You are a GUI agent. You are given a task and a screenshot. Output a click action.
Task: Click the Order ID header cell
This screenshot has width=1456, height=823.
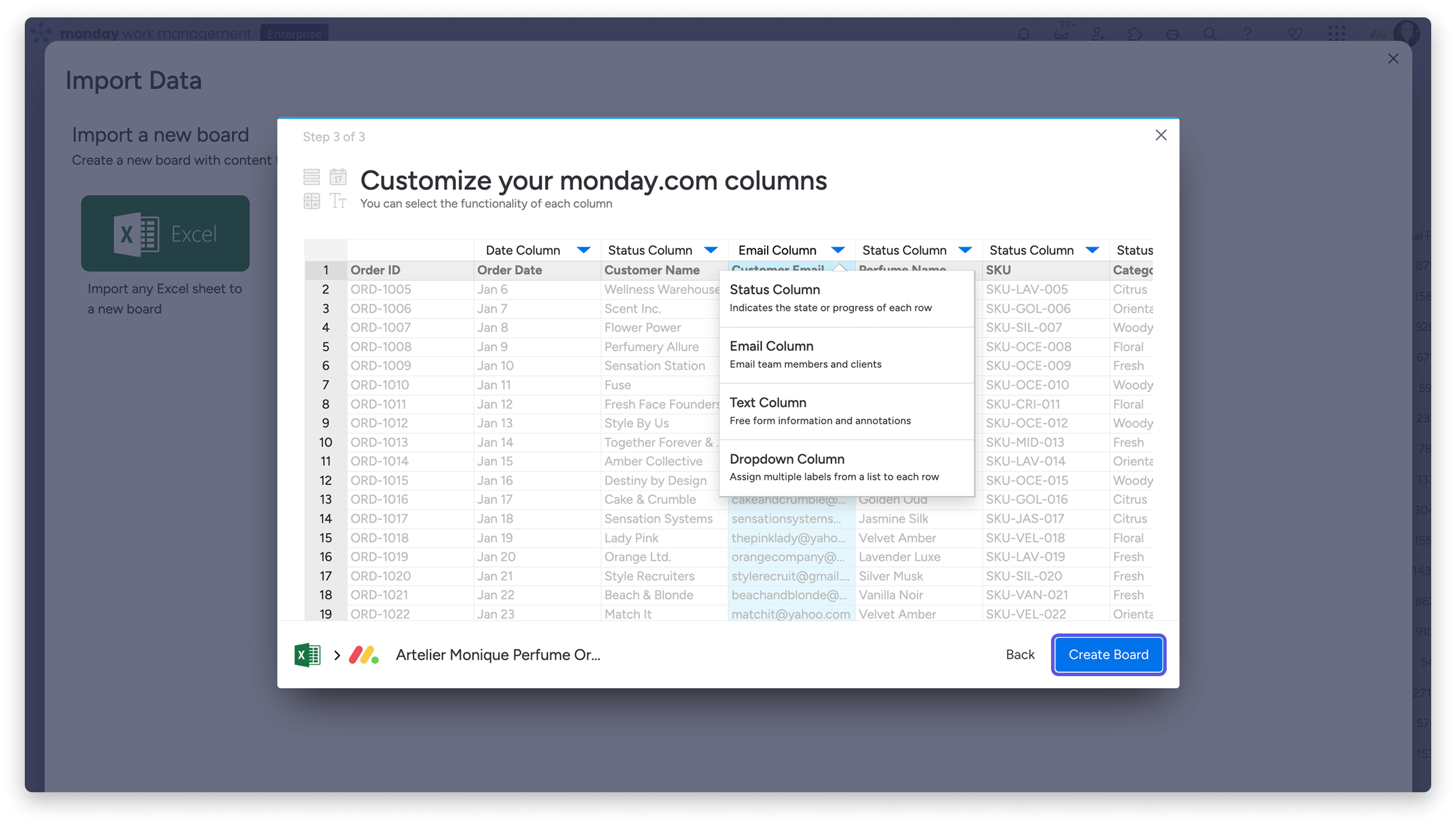tap(410, 270)
